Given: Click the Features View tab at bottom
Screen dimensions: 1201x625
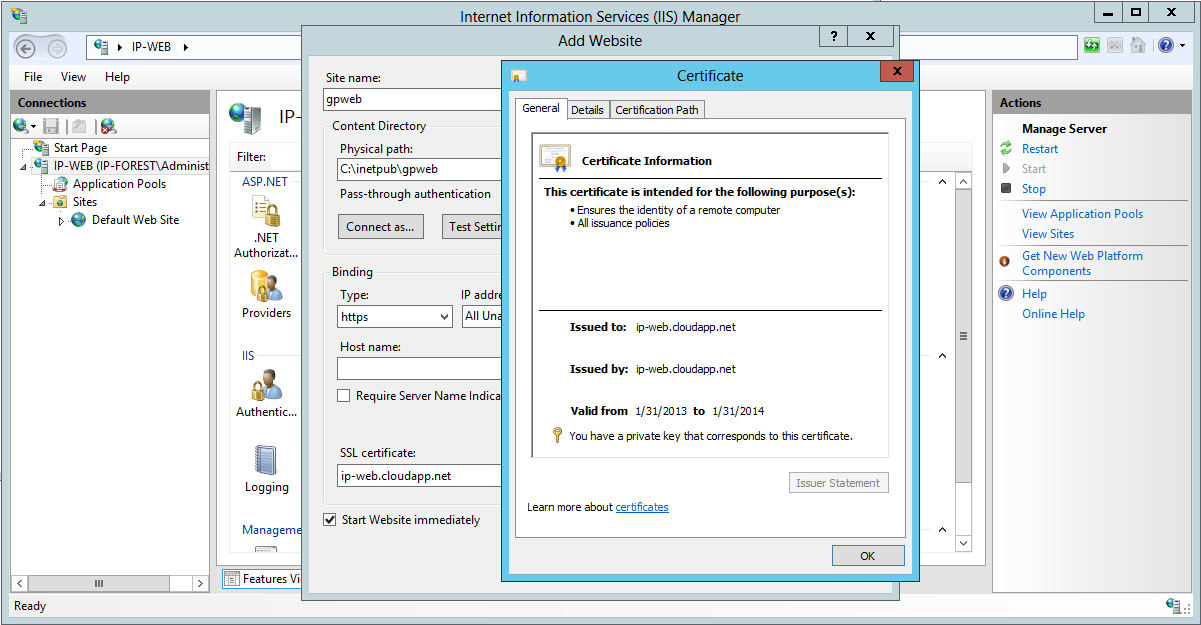Looking at the screenshot, I should coord(260,579).
